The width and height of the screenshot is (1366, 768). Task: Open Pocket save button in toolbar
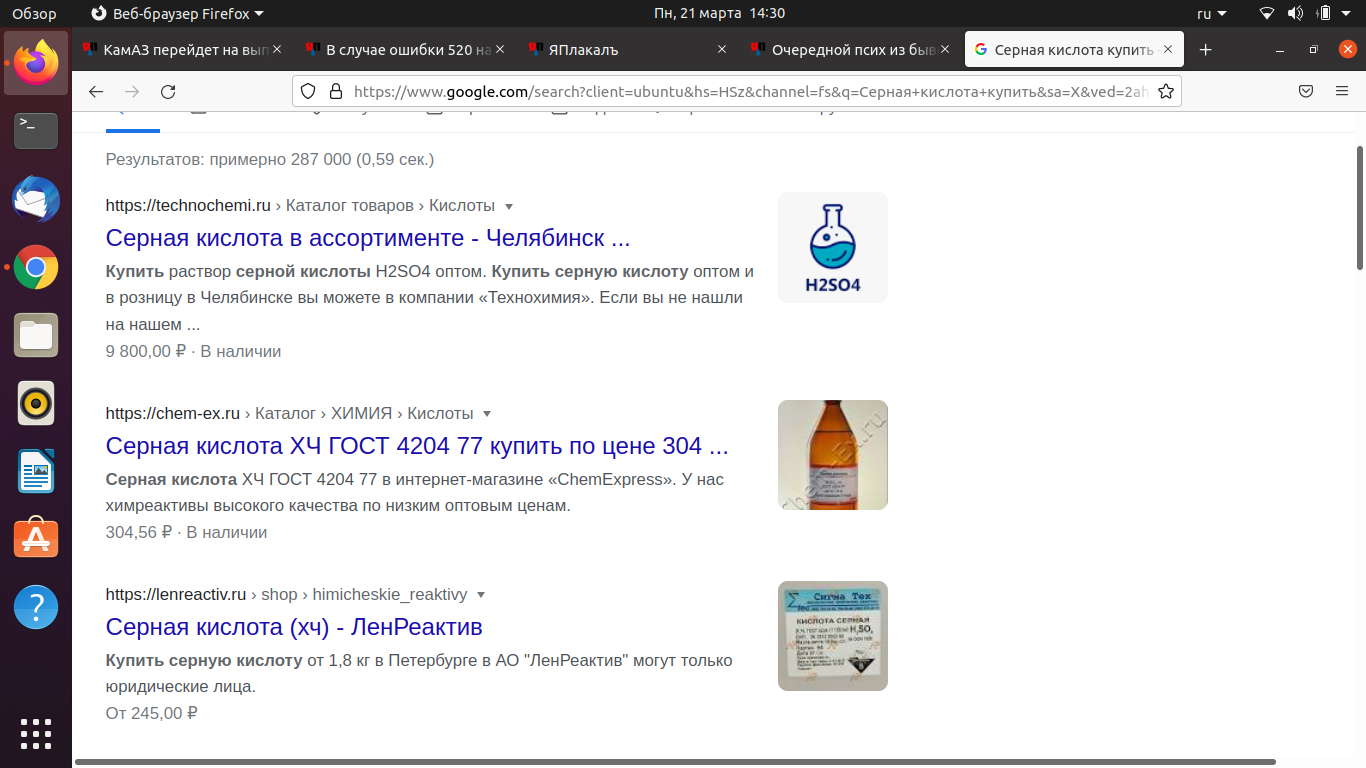click(1306, 91)
